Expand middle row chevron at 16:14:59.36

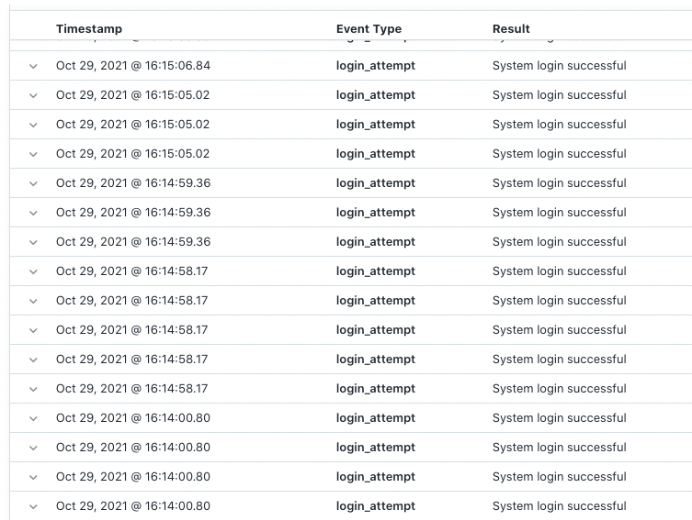tap(33, 212)
